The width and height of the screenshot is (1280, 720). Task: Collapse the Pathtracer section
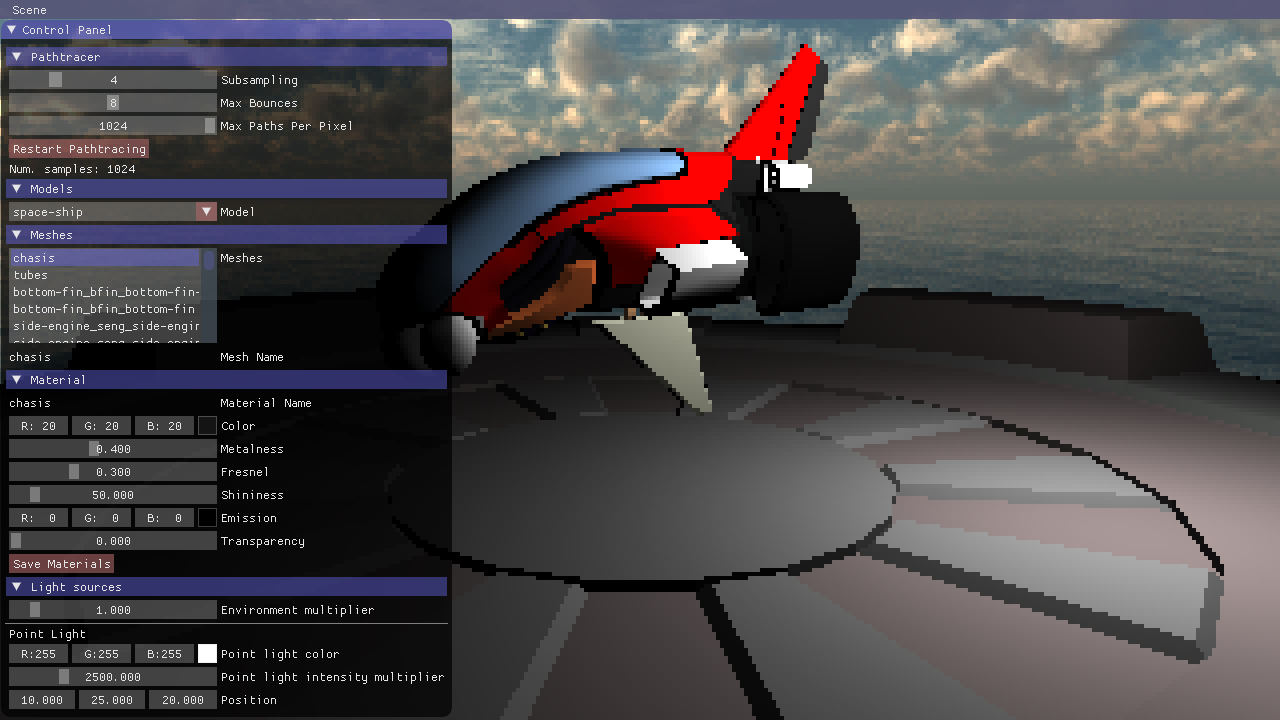[x=17, y=57]
